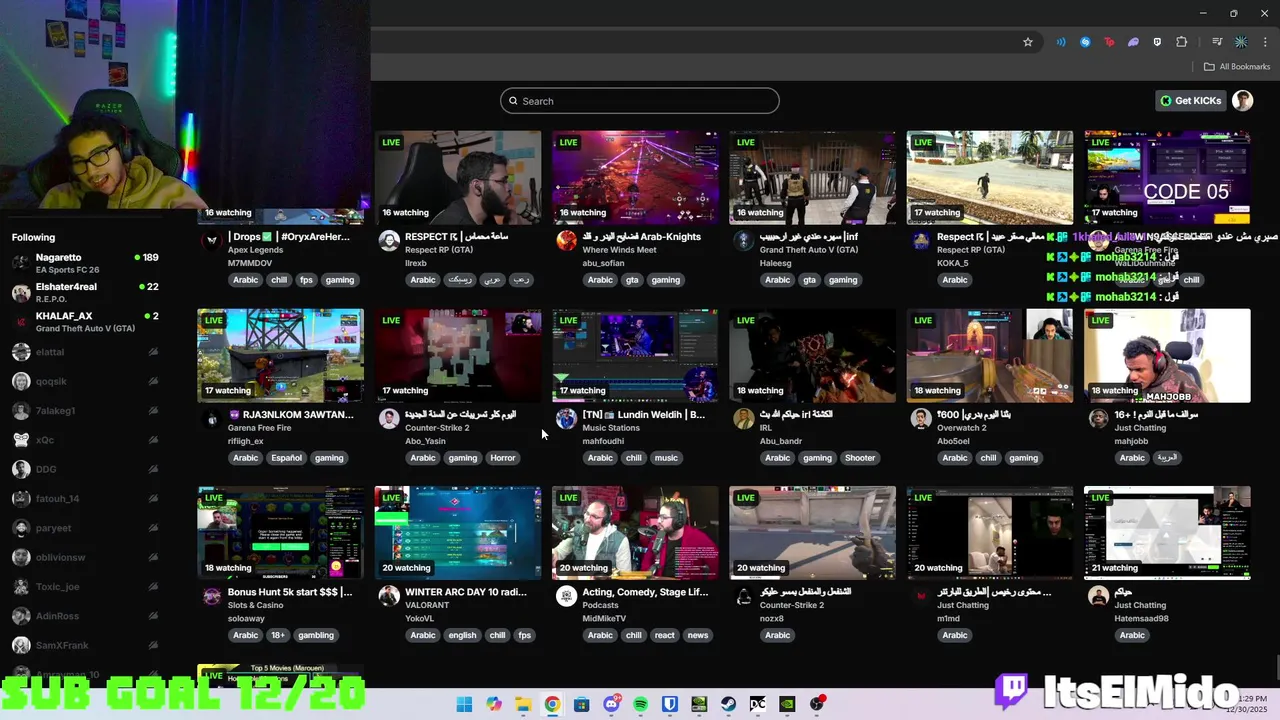Open the Arab-Knights stream thumbnail

click(x=635, y=177)
